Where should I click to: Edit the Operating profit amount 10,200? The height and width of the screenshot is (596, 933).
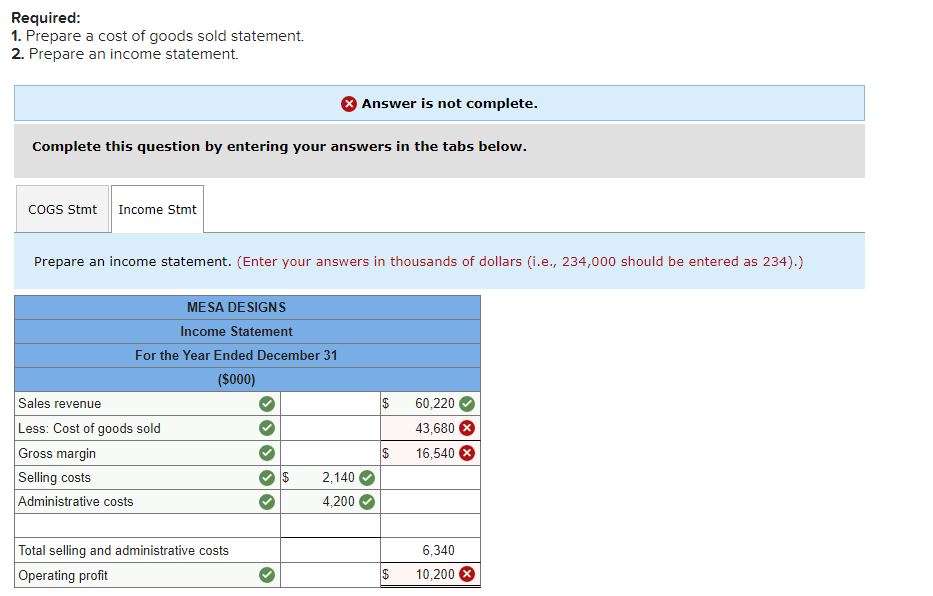point(430,575)
